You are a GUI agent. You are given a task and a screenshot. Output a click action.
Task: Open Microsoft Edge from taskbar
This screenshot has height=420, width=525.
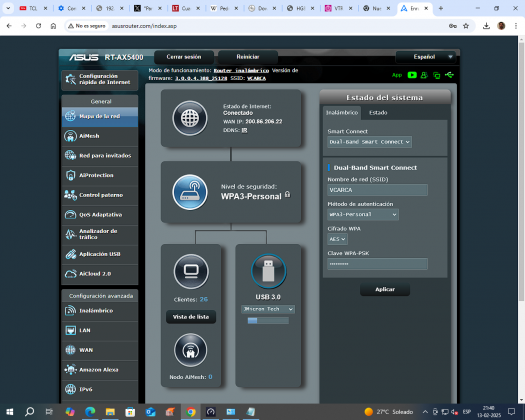pos(90,412)
